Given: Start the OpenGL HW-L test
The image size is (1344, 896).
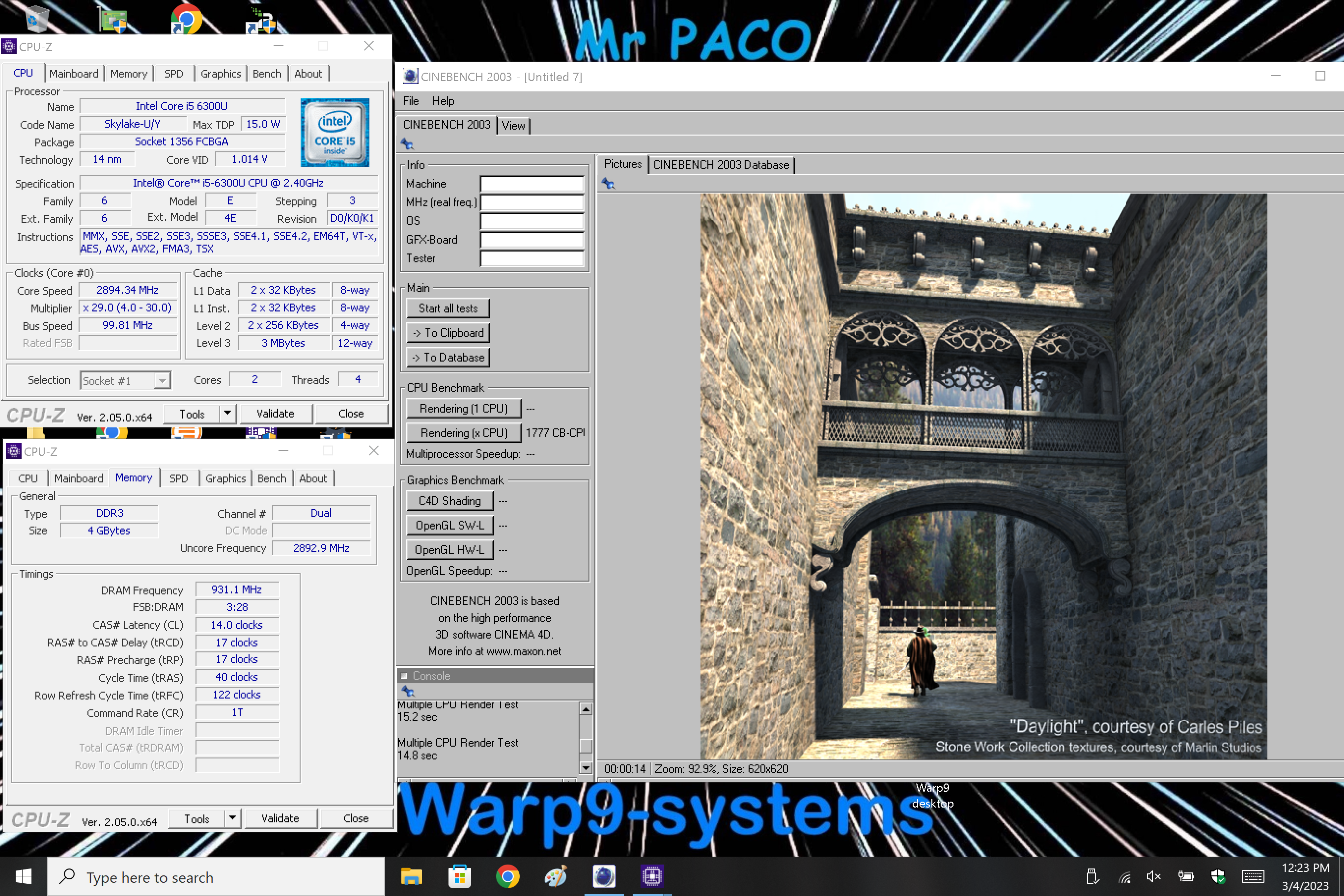Looking at the screenshot, I should tap(449, 550).
